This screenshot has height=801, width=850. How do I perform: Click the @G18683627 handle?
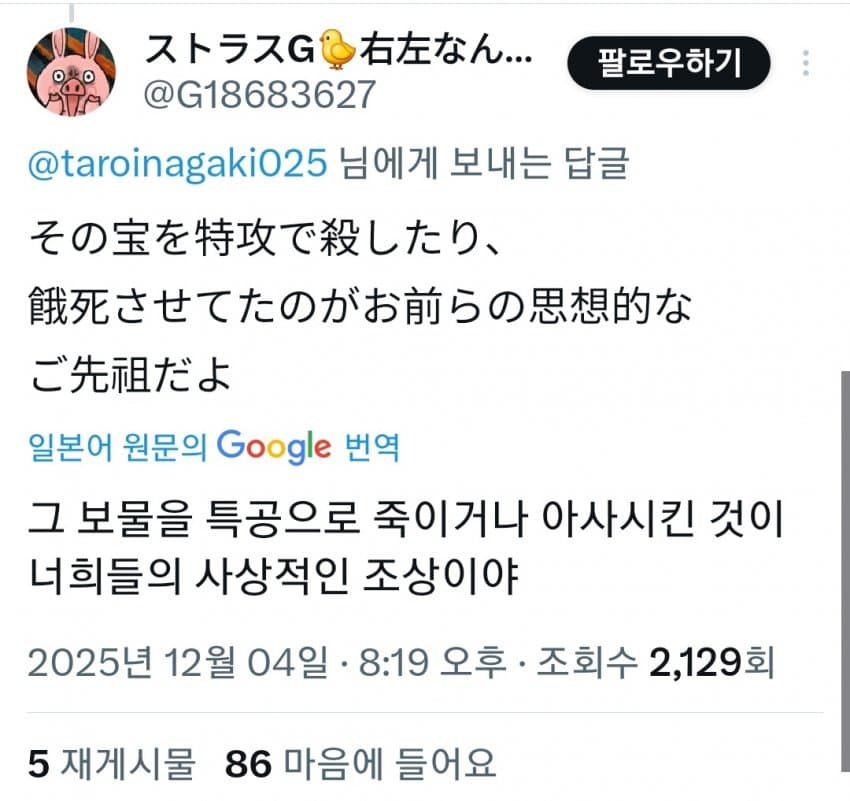259,94
